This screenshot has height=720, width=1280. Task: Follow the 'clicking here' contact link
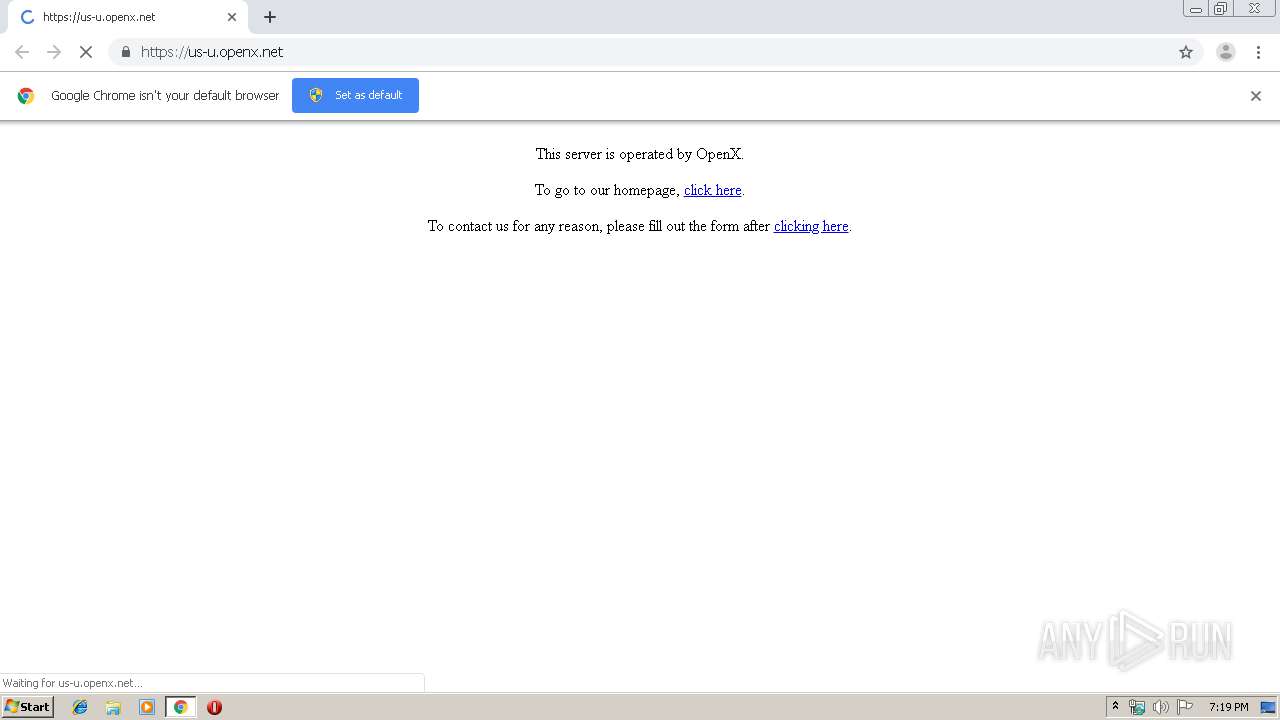(811, 226)
